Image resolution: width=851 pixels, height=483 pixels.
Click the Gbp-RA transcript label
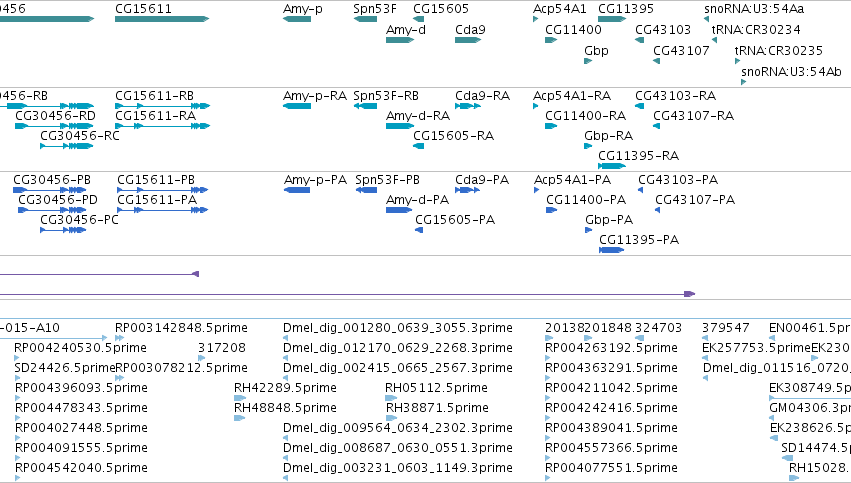pos(608,136)
